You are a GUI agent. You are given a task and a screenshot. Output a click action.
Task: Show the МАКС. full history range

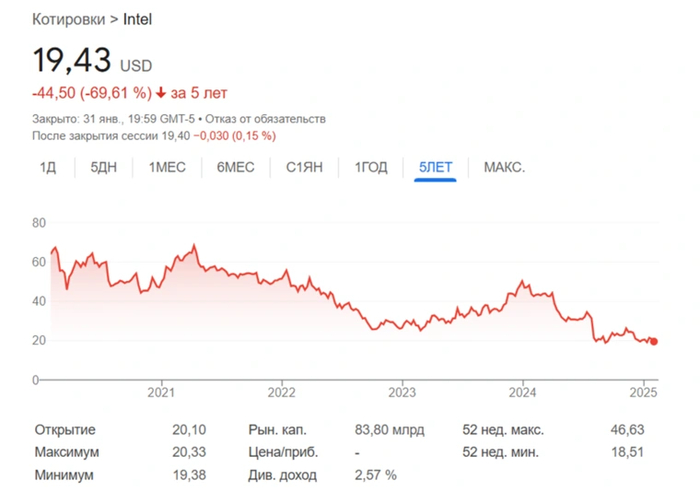tap(504, 167)
